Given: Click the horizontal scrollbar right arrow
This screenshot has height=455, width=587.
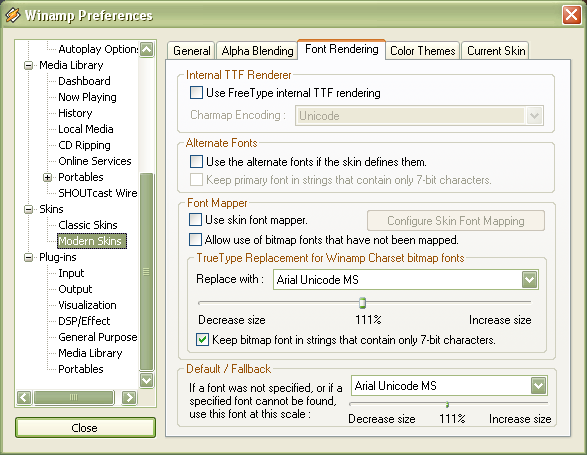Looking at the screenshot, I should pyautogui.click(x=129, y=397).
